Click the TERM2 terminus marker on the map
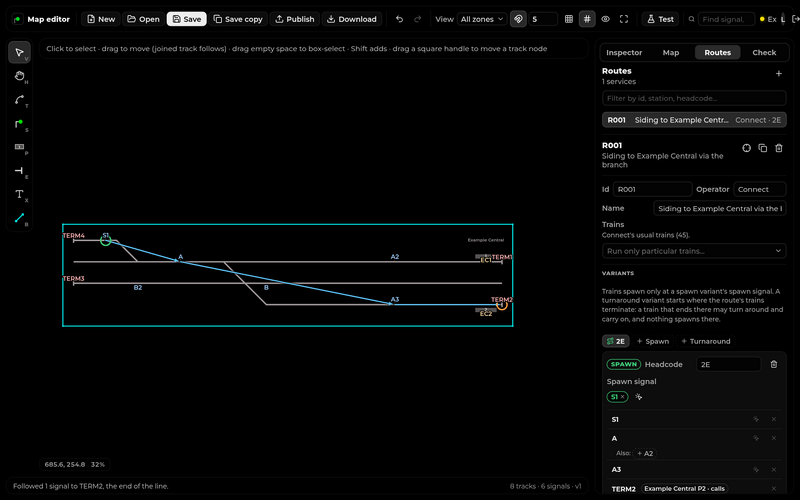The height and width of the screenshot is (500, 800). (x=502, y=305)
